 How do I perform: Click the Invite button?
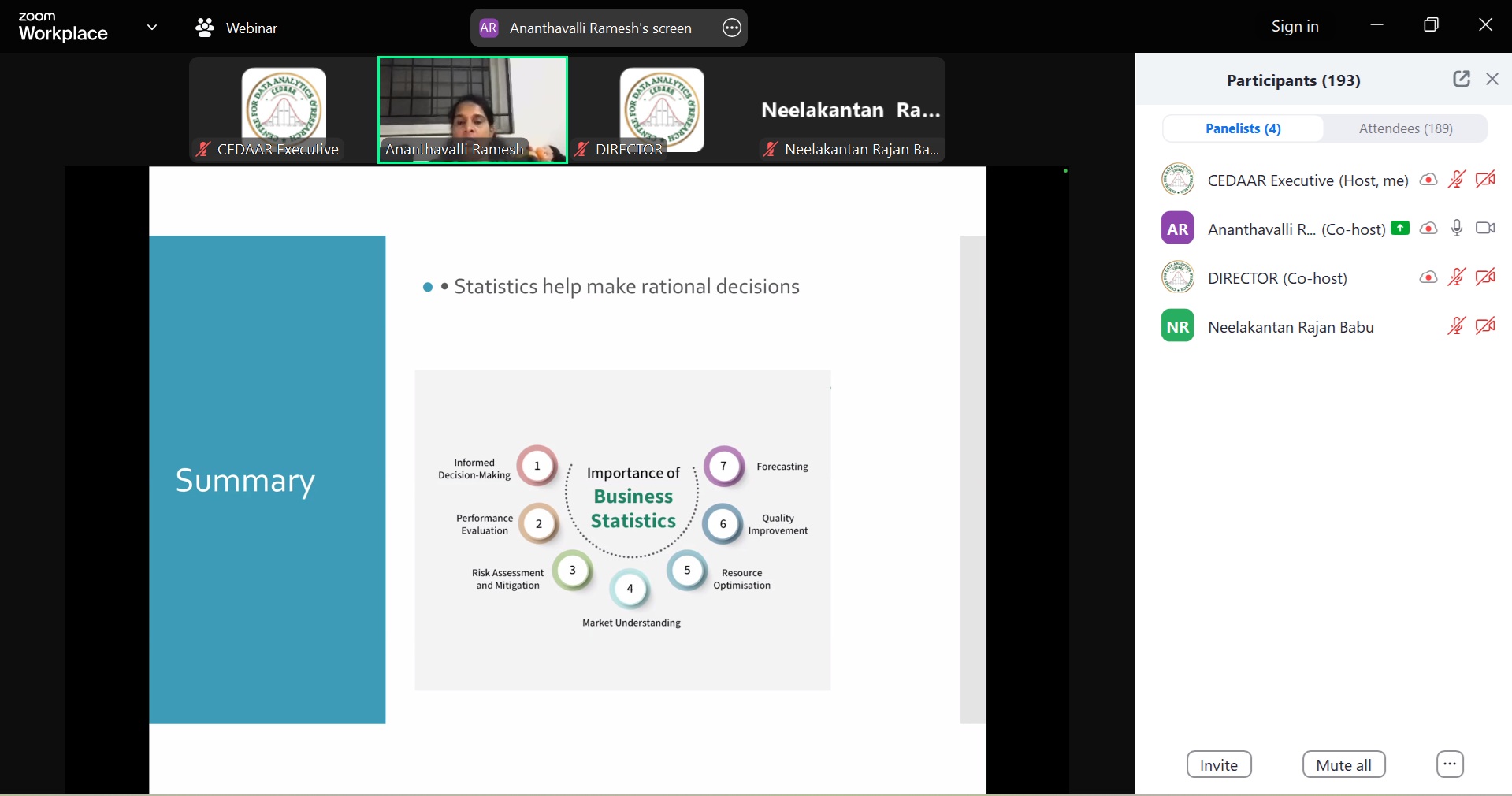point(1219,764)
